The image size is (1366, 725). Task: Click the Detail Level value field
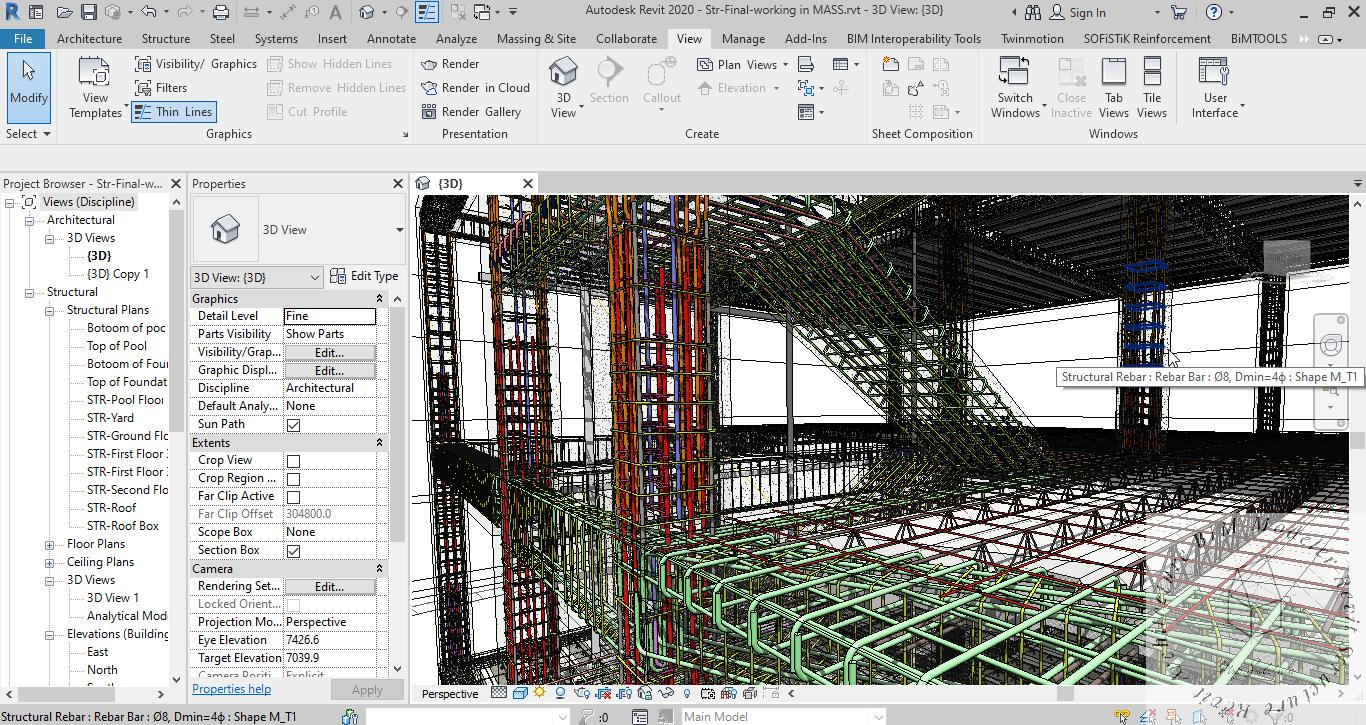coord(330,316)
